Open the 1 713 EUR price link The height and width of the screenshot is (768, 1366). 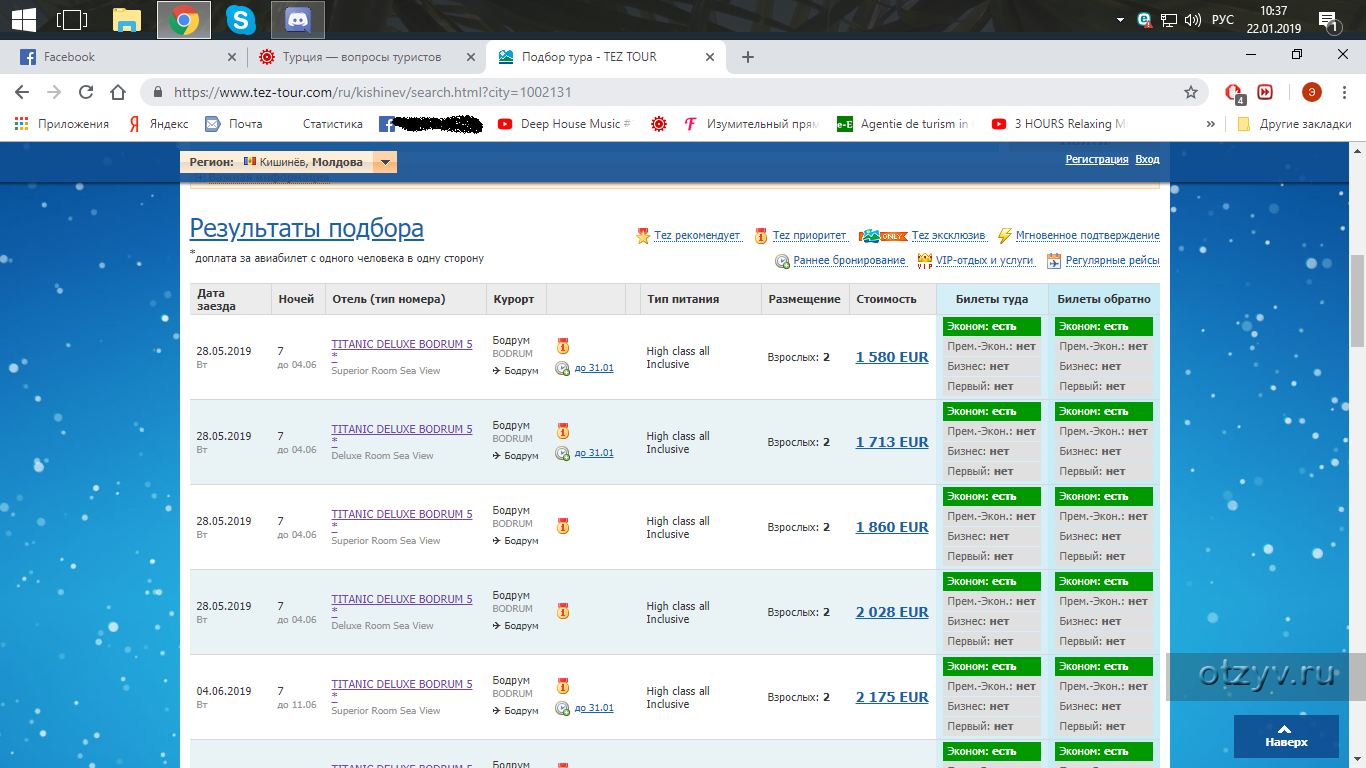(x=892, y=442)
